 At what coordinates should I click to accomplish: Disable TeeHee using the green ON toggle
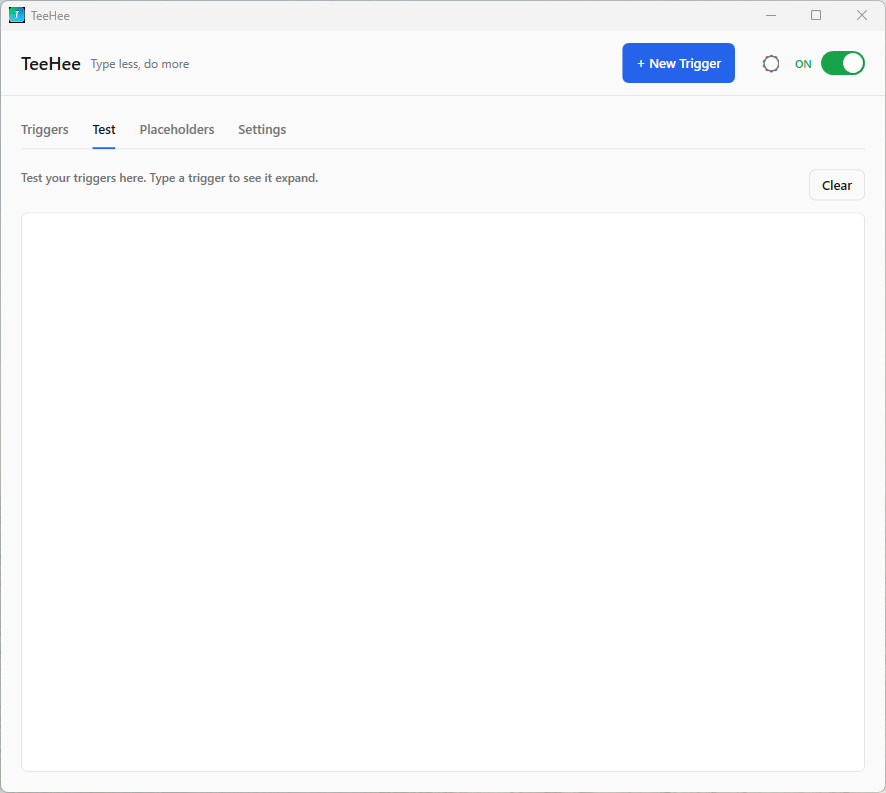[x=842, y=62]
